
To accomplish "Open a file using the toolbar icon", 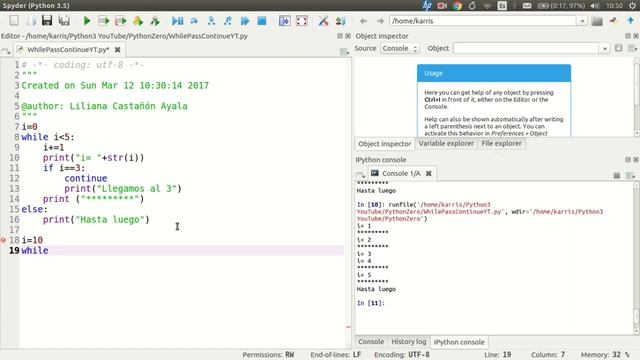I will [x=31, y=20].
